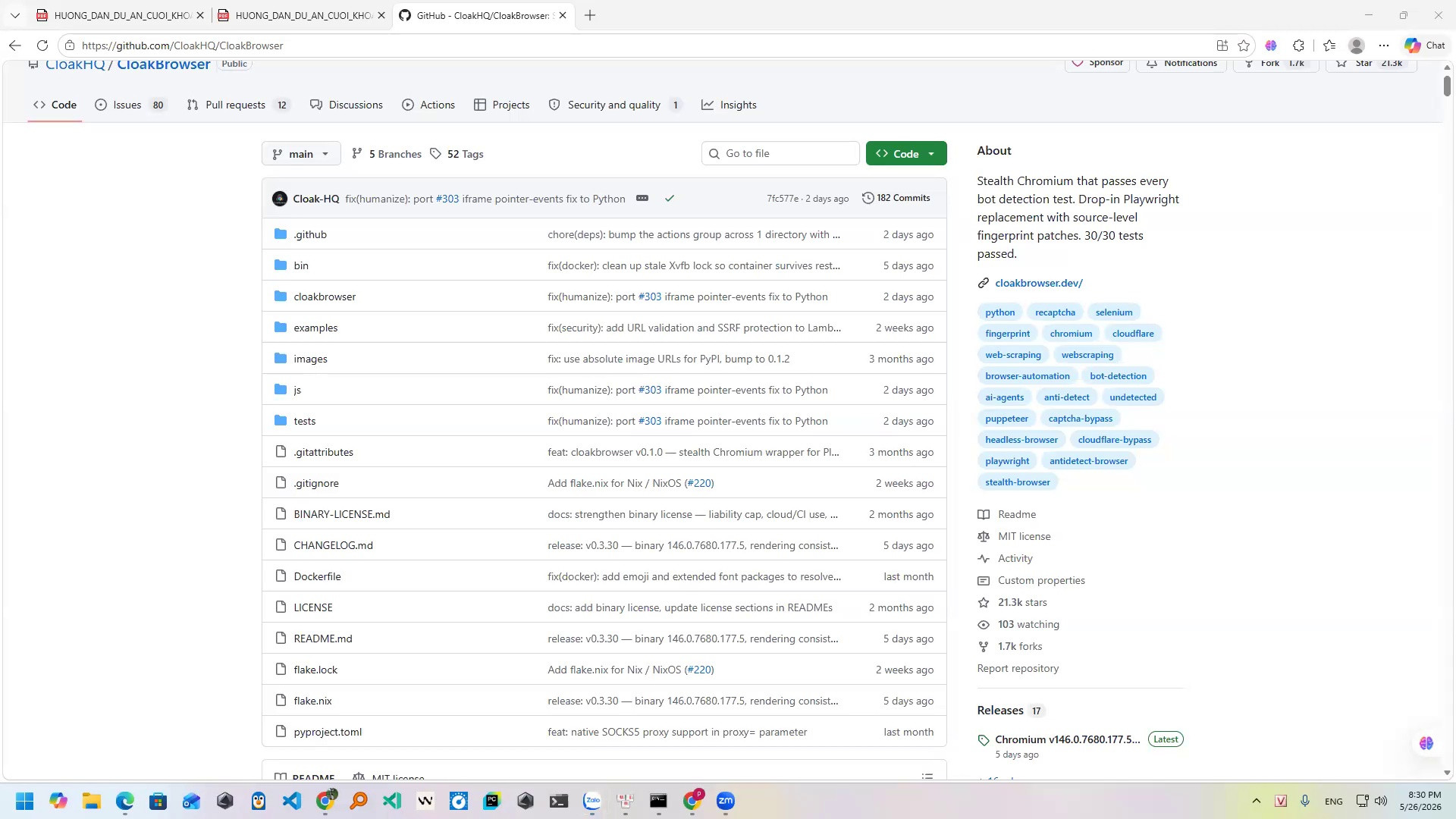The height and width of the screenshot is (819, 1456).
Task: Click the commit status checkmark icon
Action: click(x=670, y=199)
